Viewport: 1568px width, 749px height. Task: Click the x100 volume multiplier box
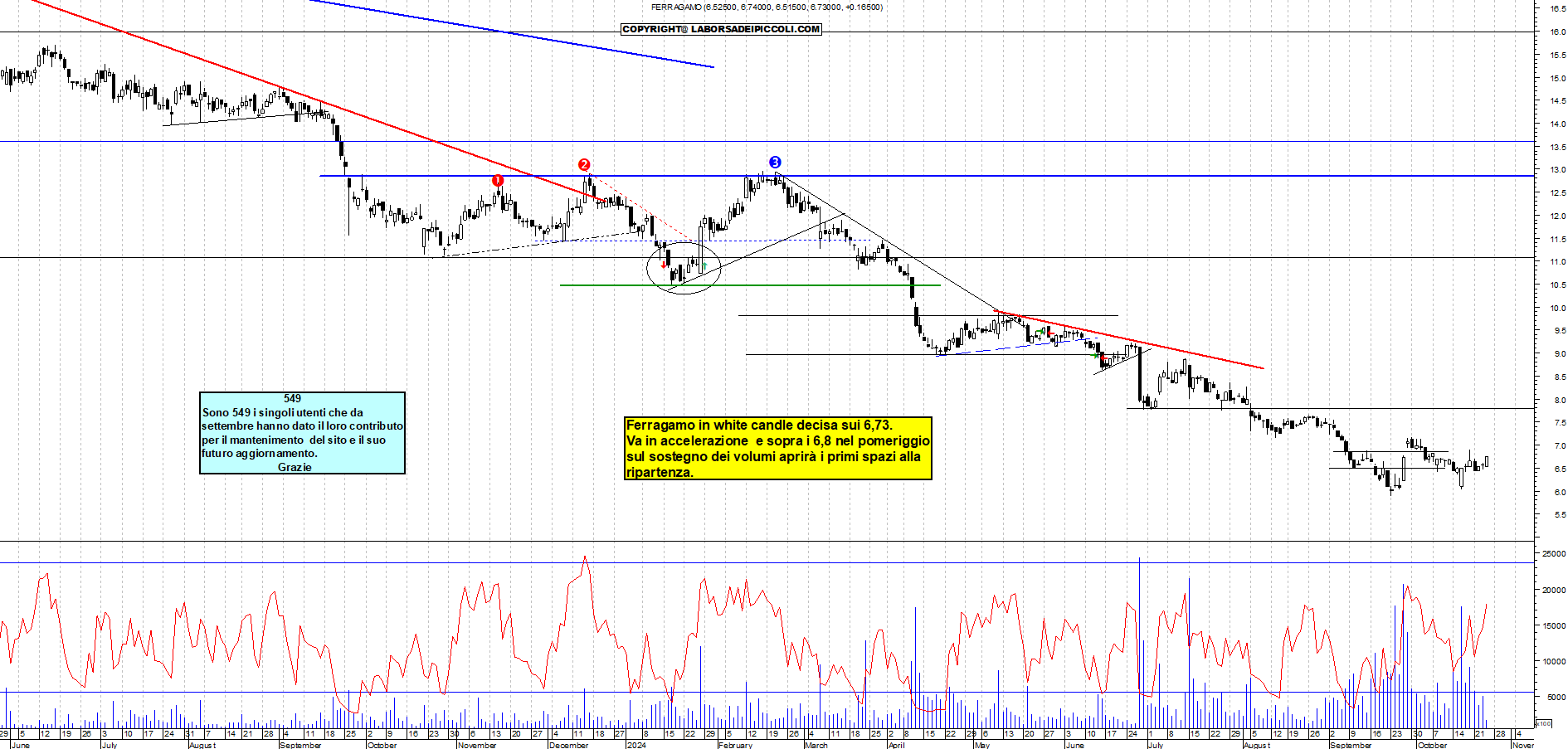pyautogui.click(x=1544, y=723)
